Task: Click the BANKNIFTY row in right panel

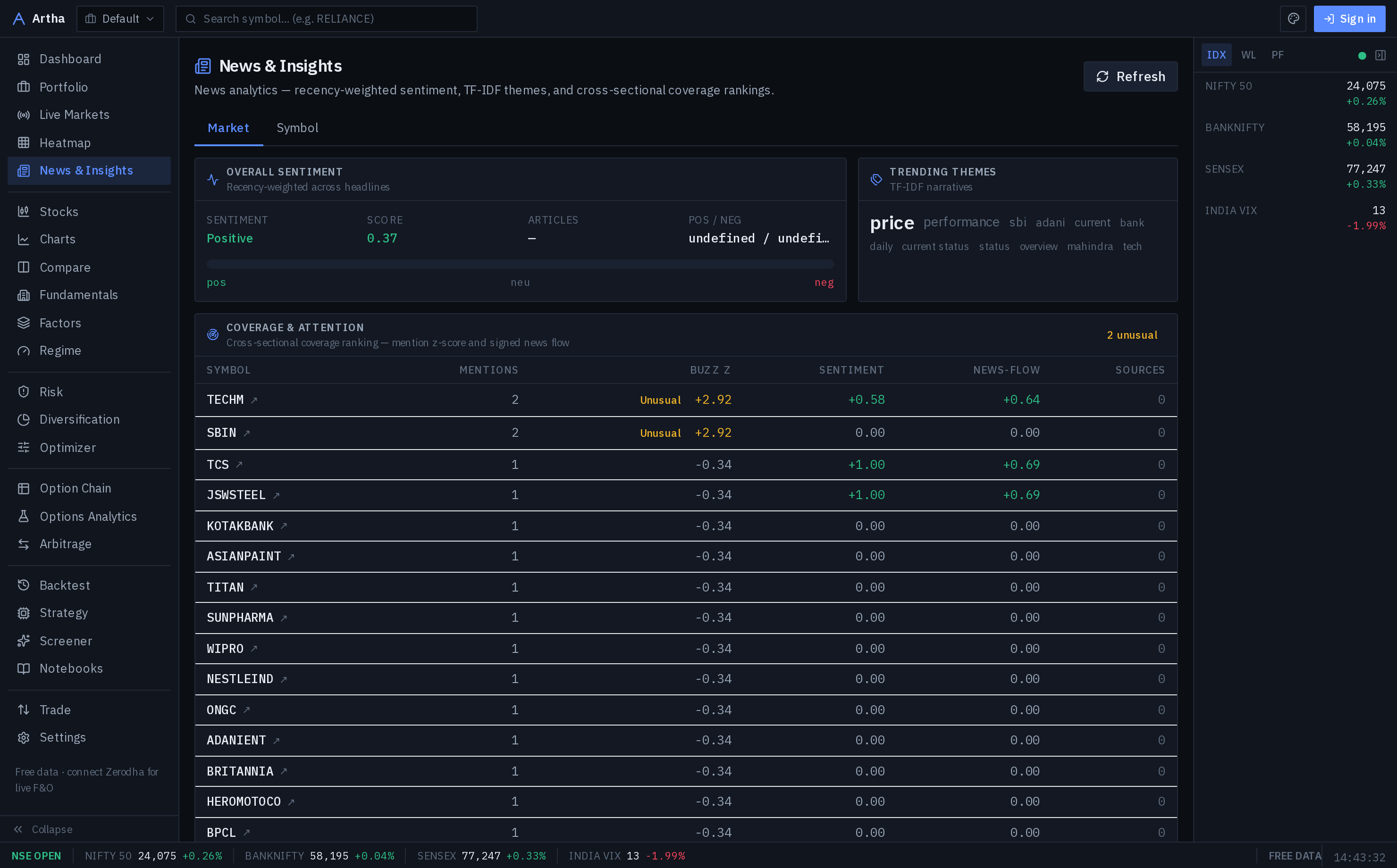Action: pos(1295,134)
